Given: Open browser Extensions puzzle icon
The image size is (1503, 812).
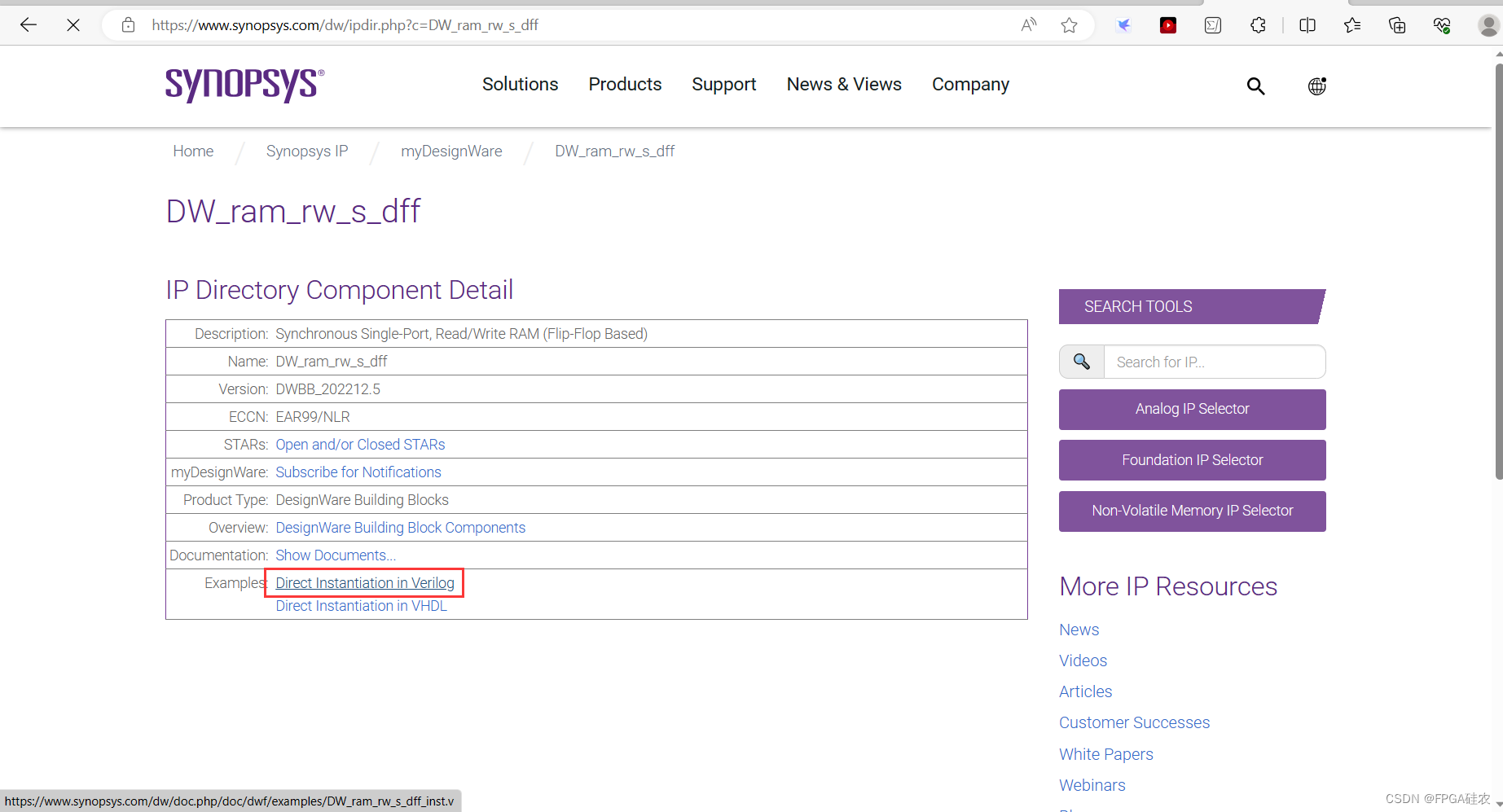Looking at the screenshot, I should coord(1258,25).
